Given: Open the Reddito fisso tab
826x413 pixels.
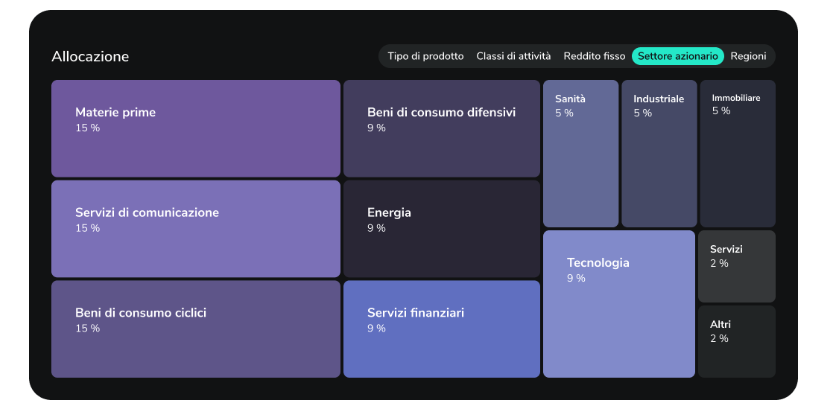Looking at the screenshot, I should pos(594,56).
